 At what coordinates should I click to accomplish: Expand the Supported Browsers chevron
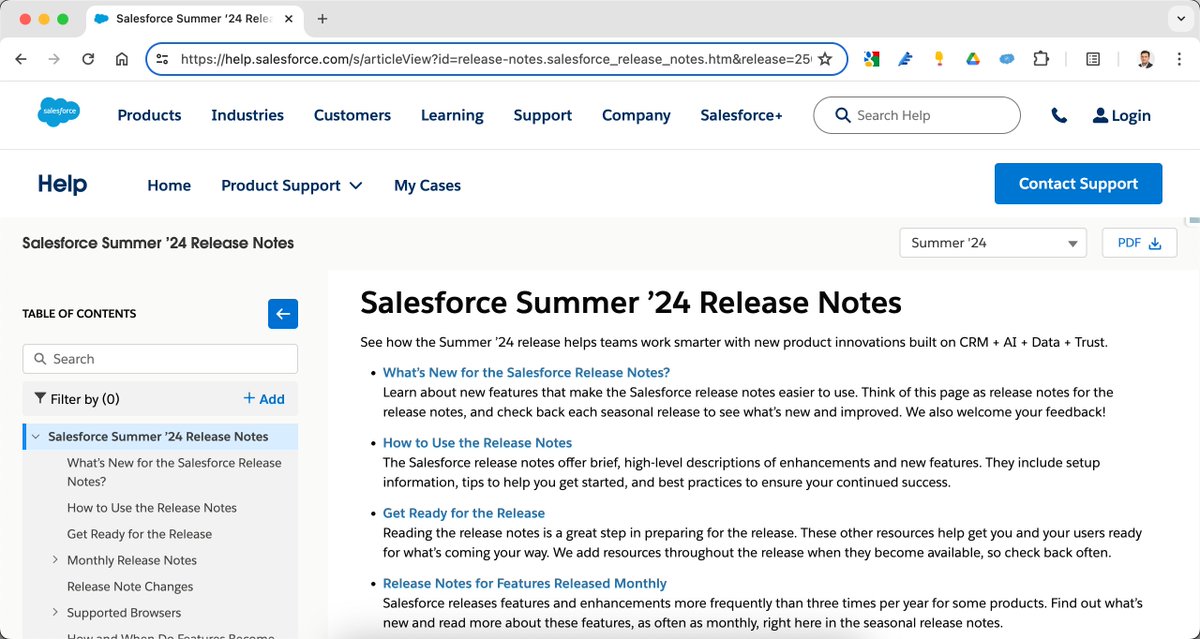[x=55, y=612]
